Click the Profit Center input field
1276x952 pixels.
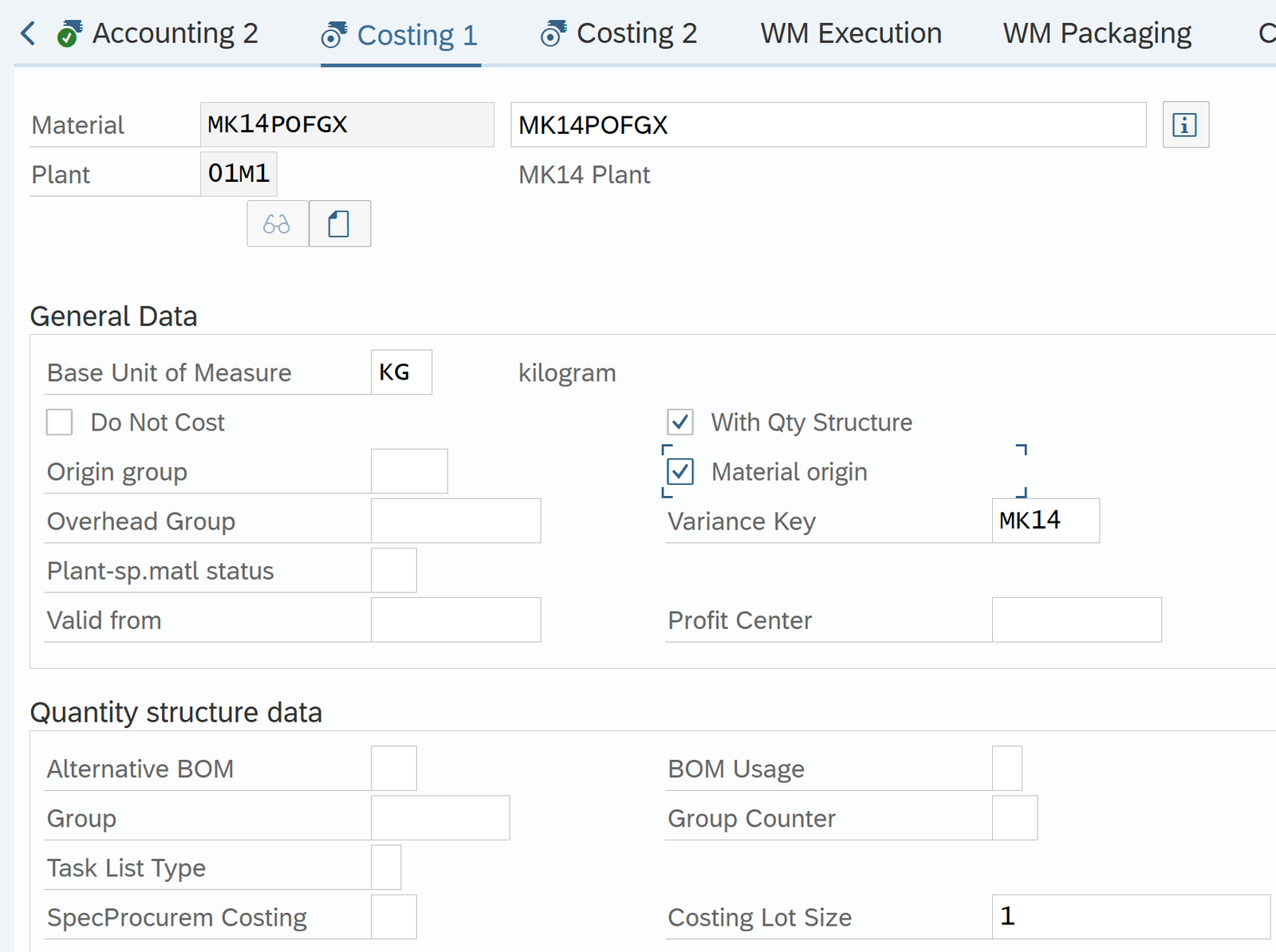tap(1076, 620)
